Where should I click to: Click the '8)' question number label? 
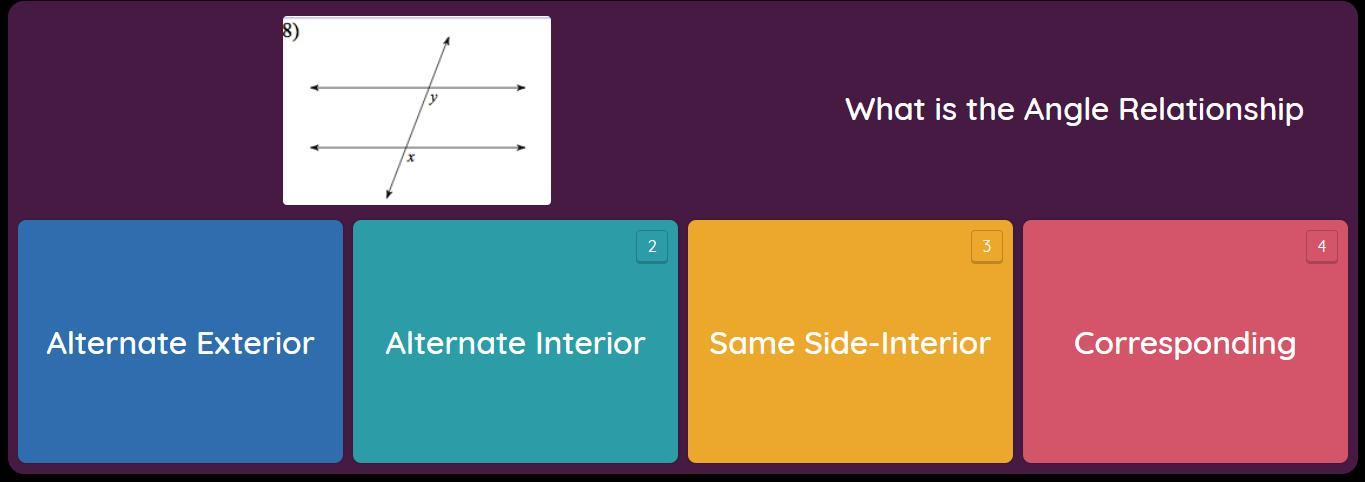[291, 30]
